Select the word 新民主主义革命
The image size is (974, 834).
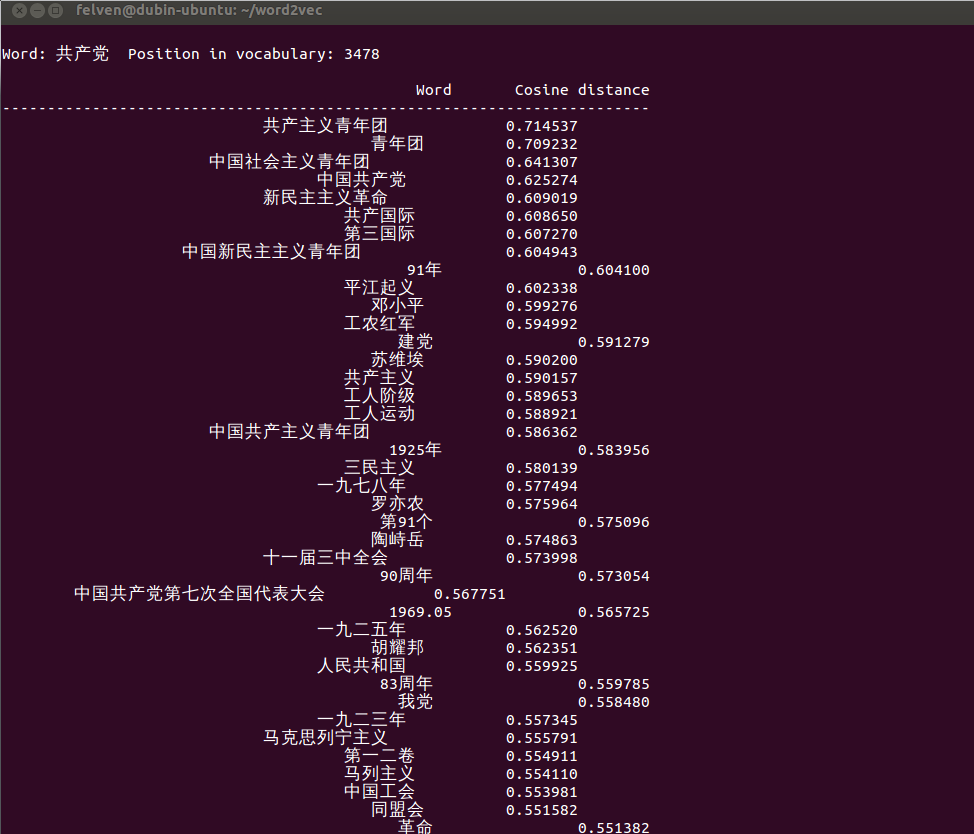pos(325,198)
